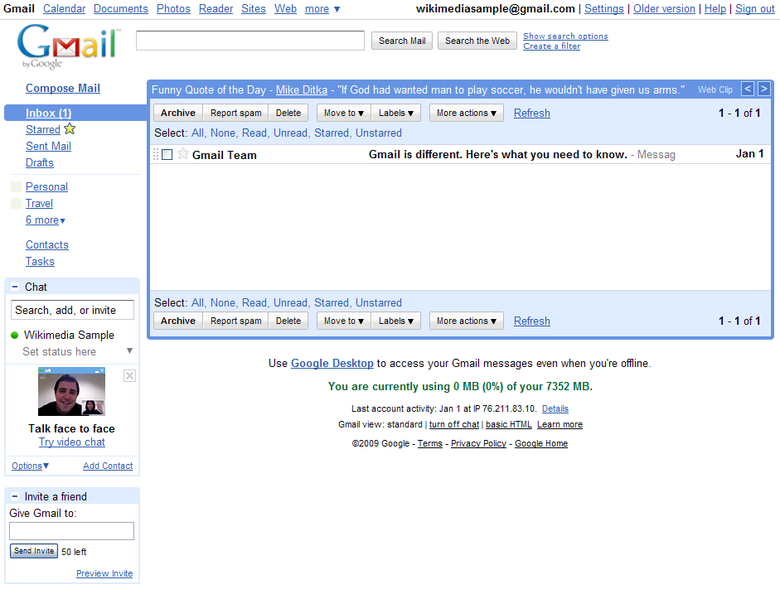The height and width of the screenshot is (599, 780).
Task: Click the Search Mail button
Action: 402,41
